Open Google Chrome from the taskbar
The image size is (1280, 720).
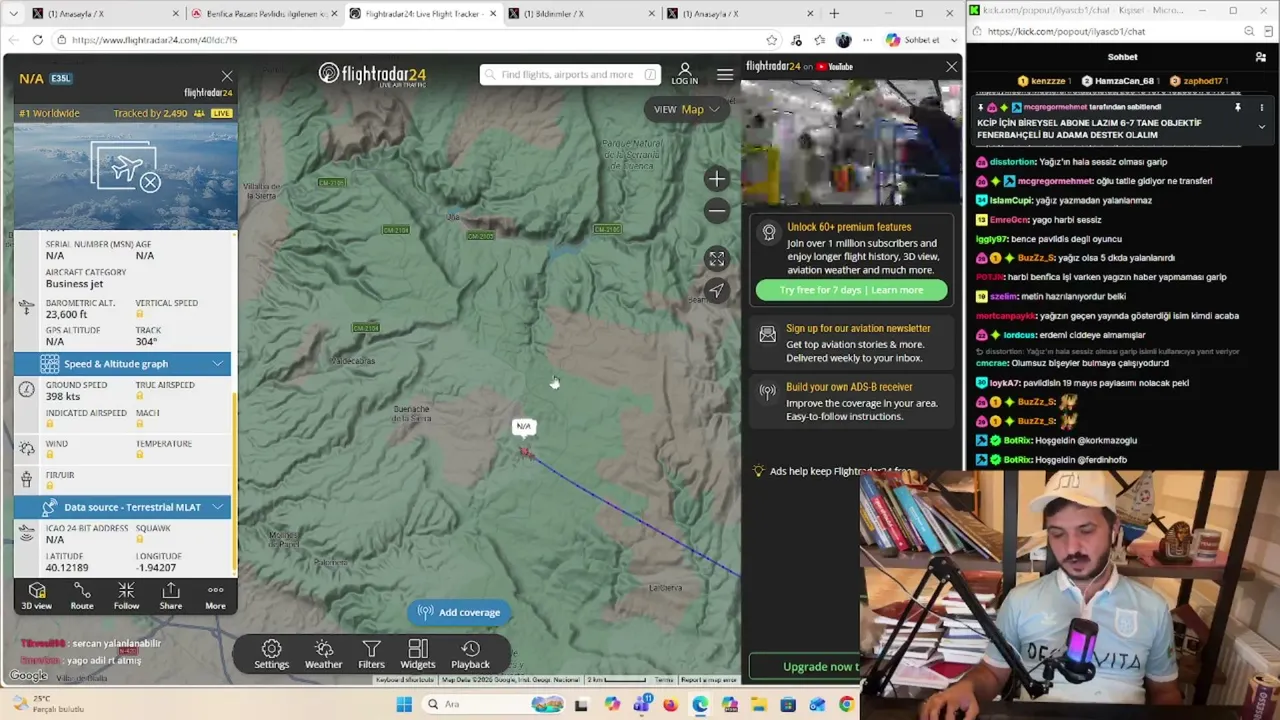847,705
